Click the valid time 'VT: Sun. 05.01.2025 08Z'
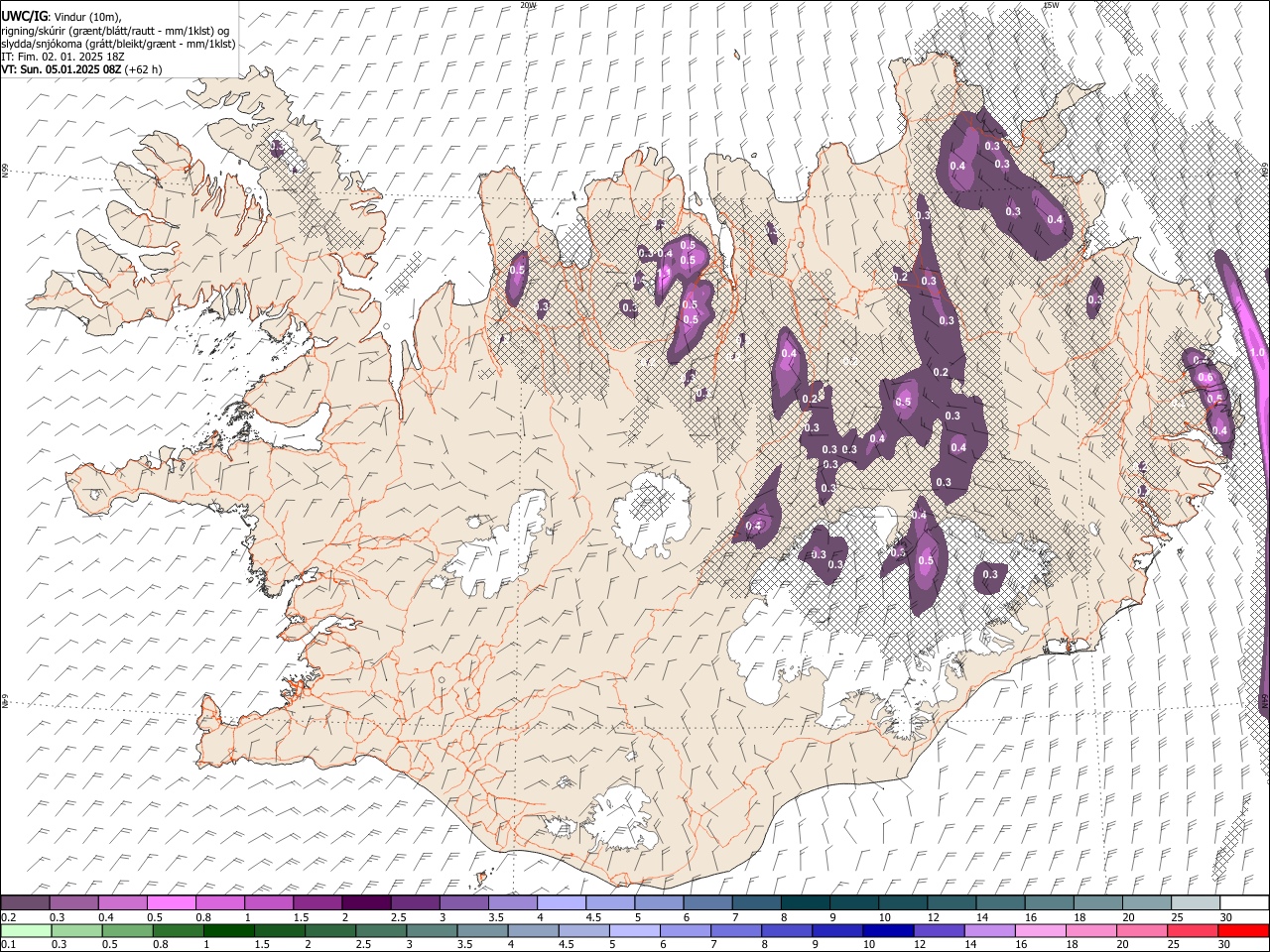This screenshot has height=952, width=1270. coord(62,69)
